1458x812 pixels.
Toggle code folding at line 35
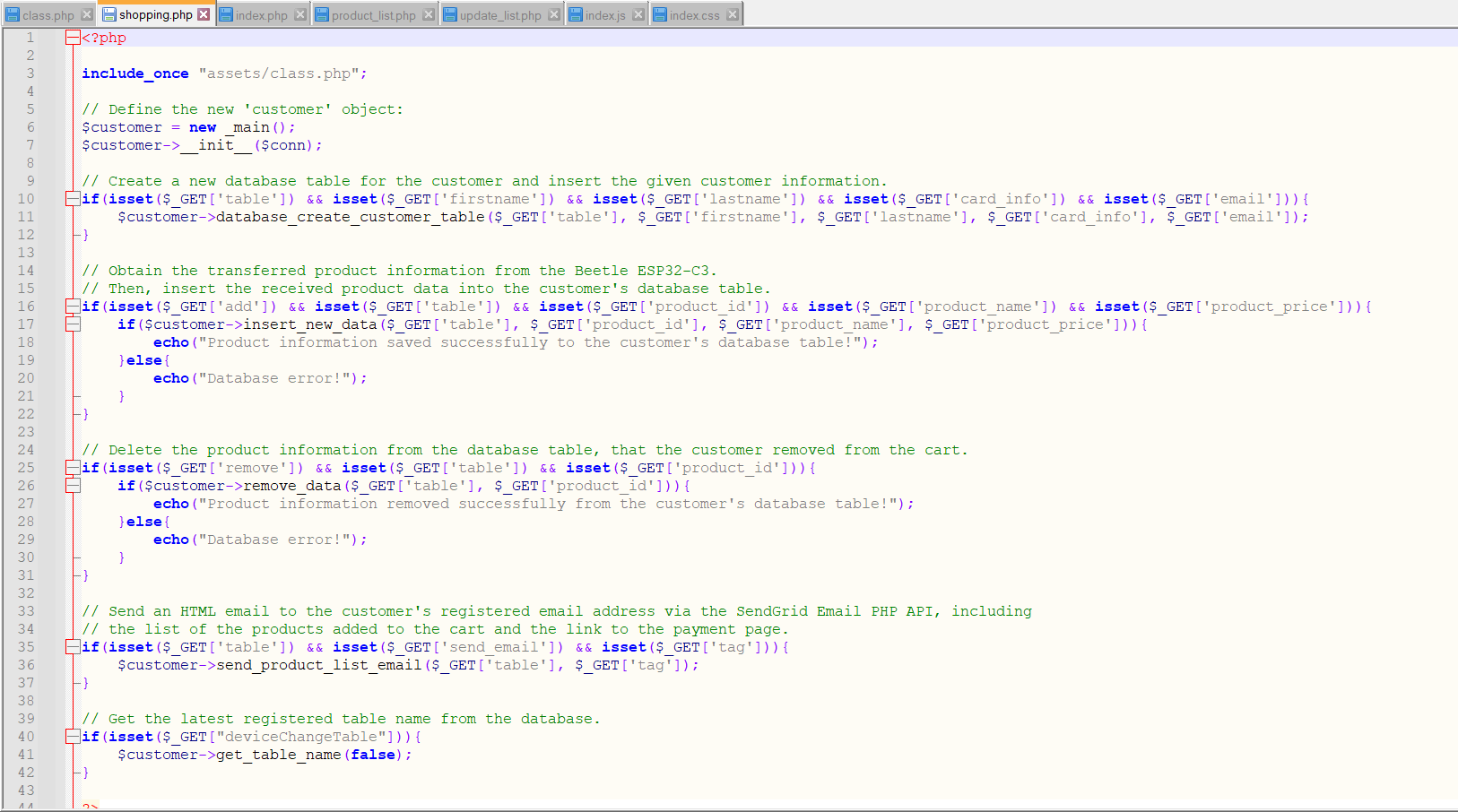point(73,646)
